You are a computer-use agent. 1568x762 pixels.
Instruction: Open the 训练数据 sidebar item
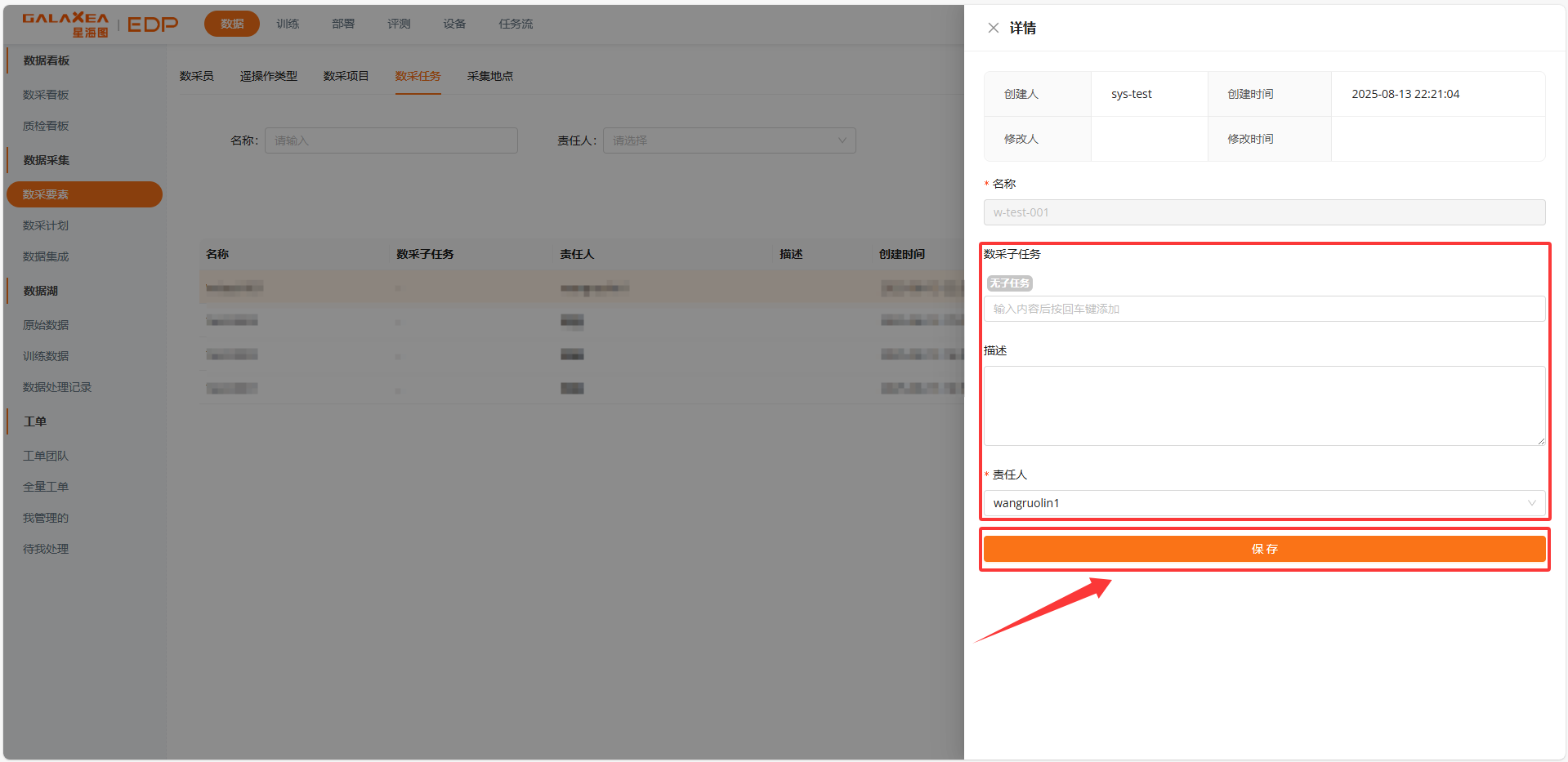tap(46, 355)
